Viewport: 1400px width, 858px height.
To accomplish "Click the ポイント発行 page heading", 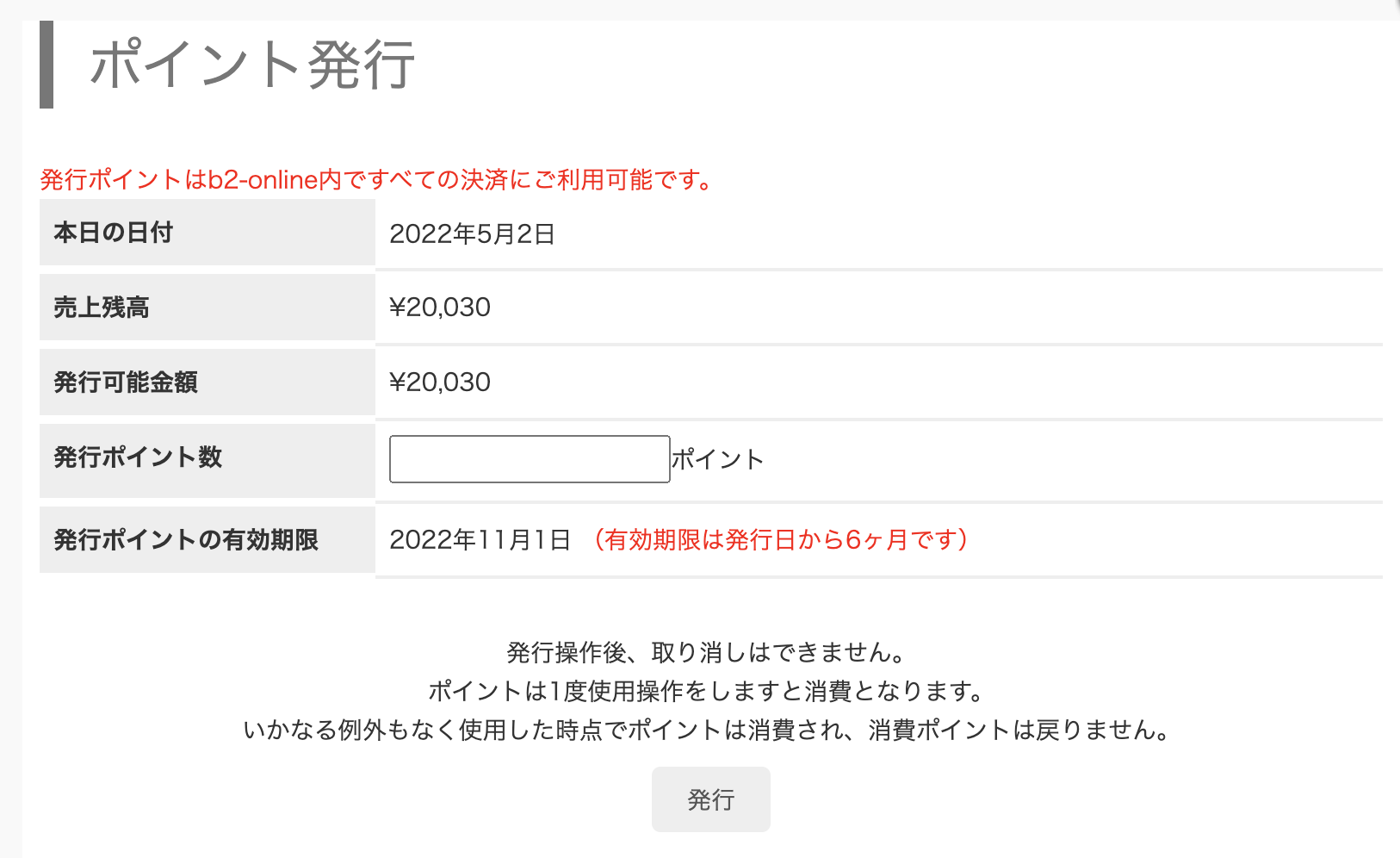I will 252,65.
